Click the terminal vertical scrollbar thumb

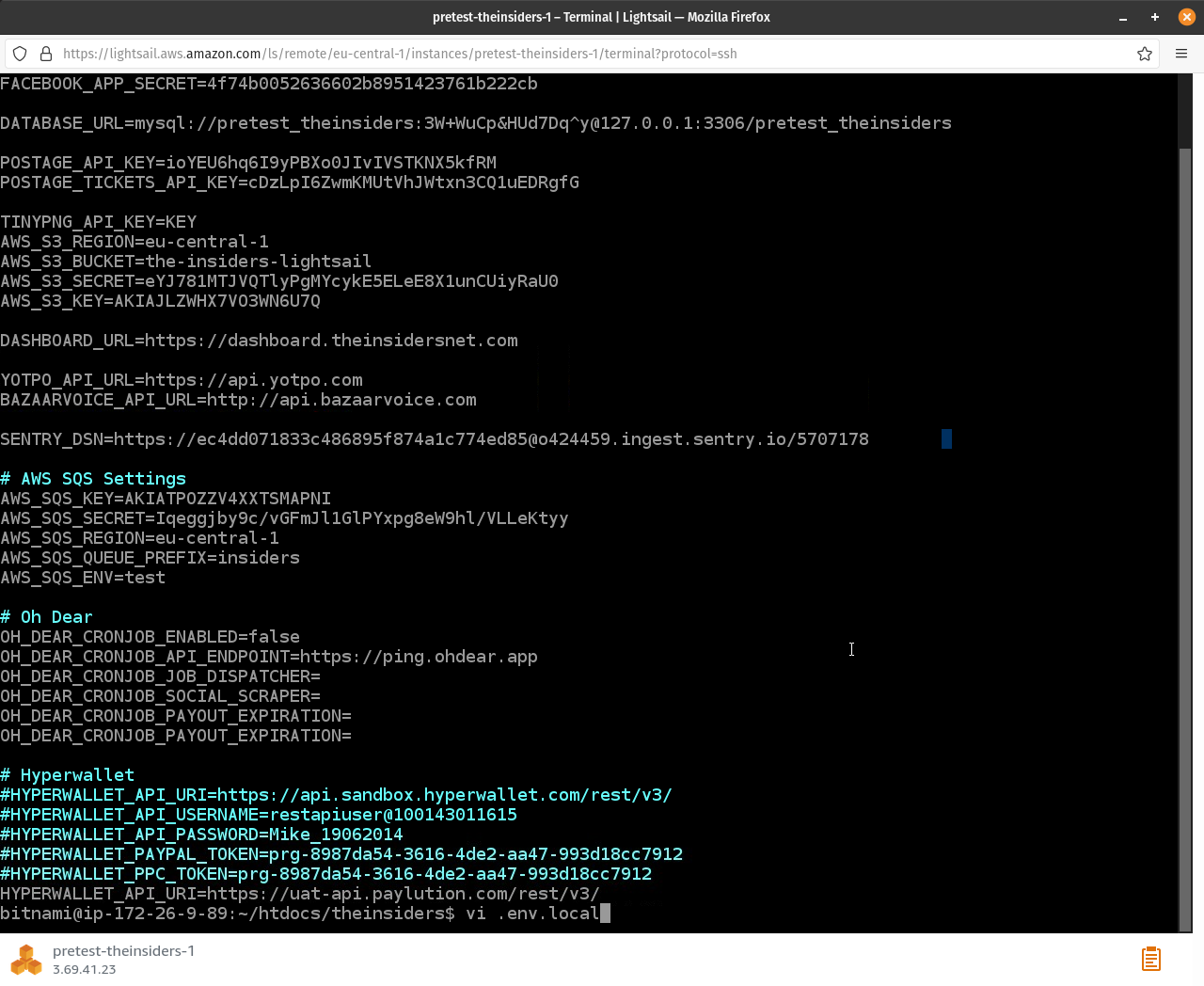[1185, 538]
